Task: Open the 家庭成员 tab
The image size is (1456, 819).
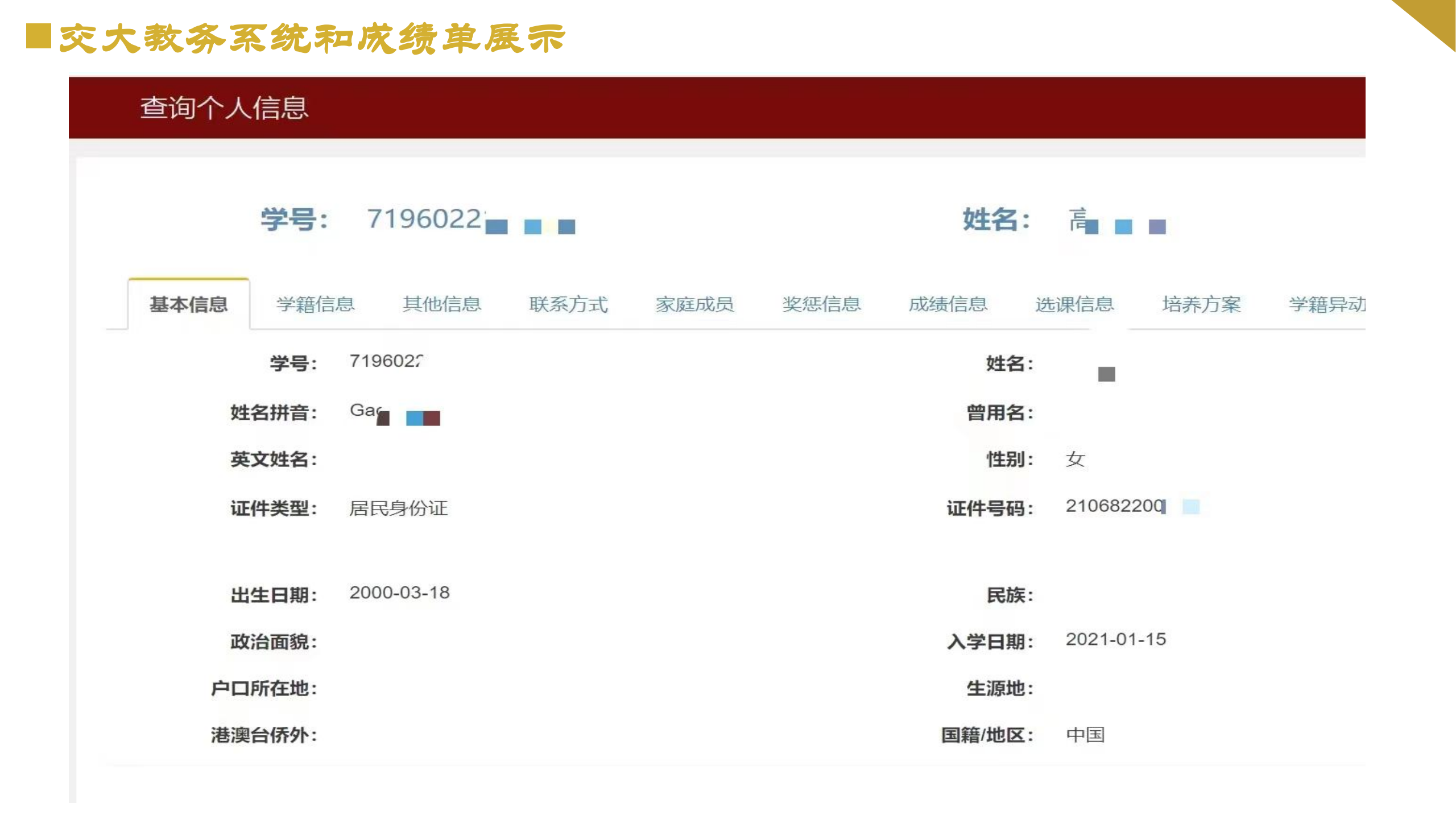Action: [695, 304]
